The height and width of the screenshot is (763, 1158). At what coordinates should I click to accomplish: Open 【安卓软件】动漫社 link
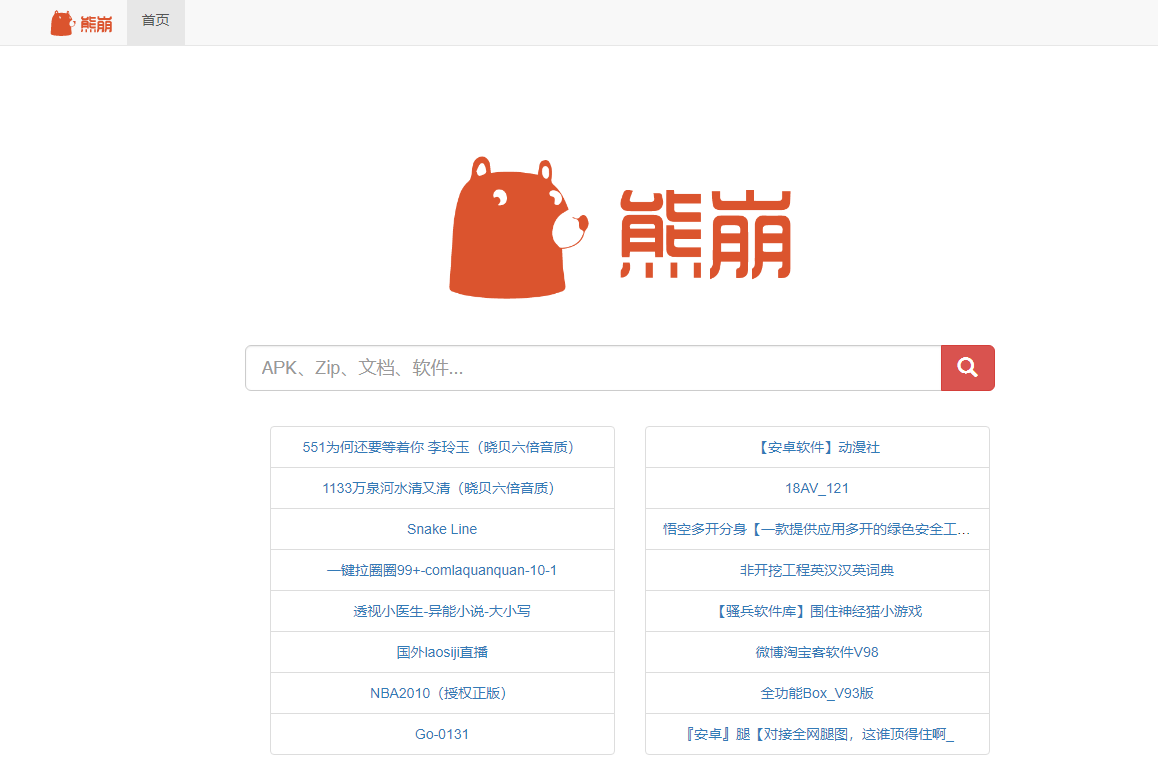[817, 447]
